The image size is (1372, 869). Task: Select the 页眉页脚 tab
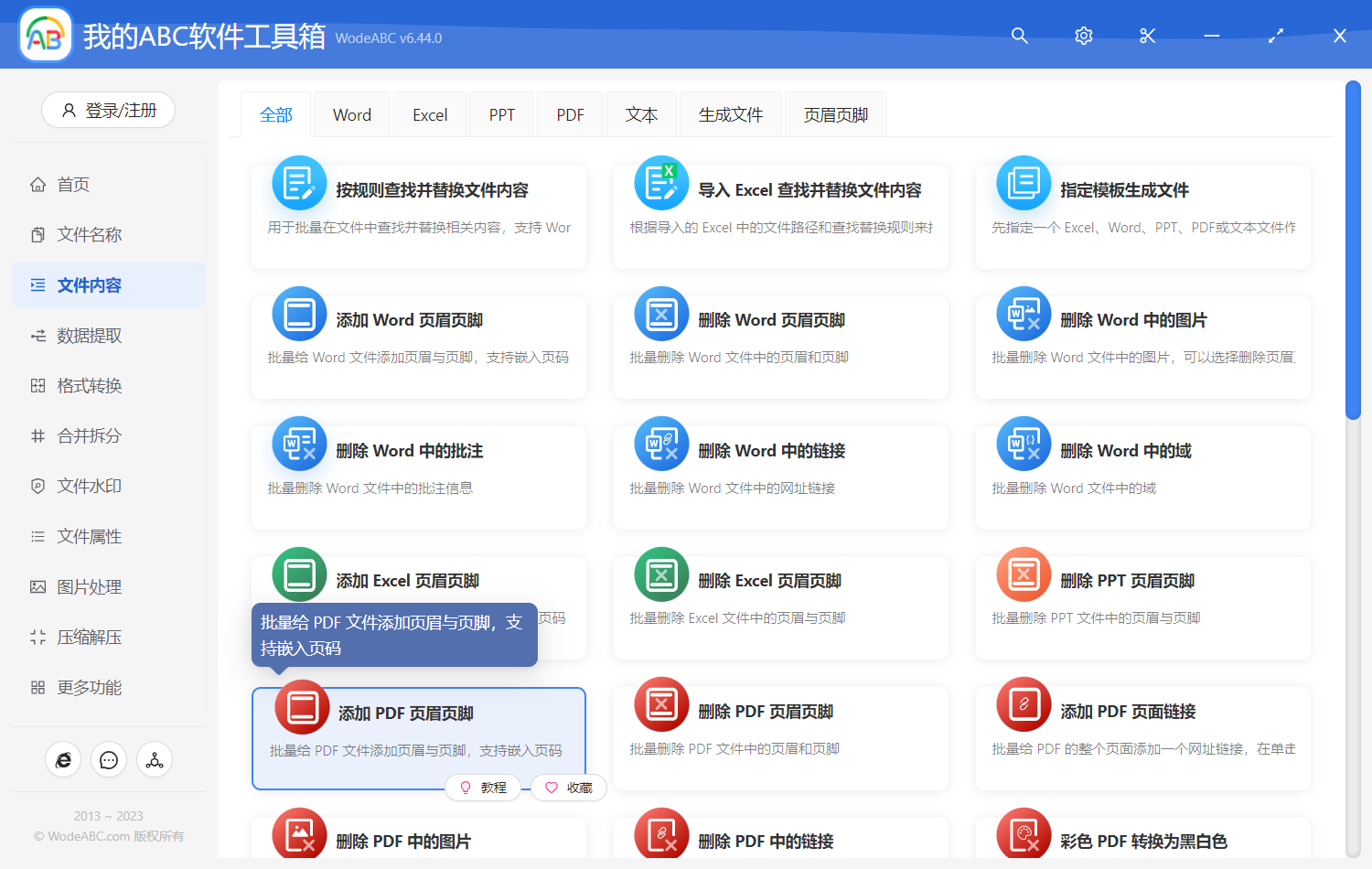pyautogui.click(x=835, y=115)
